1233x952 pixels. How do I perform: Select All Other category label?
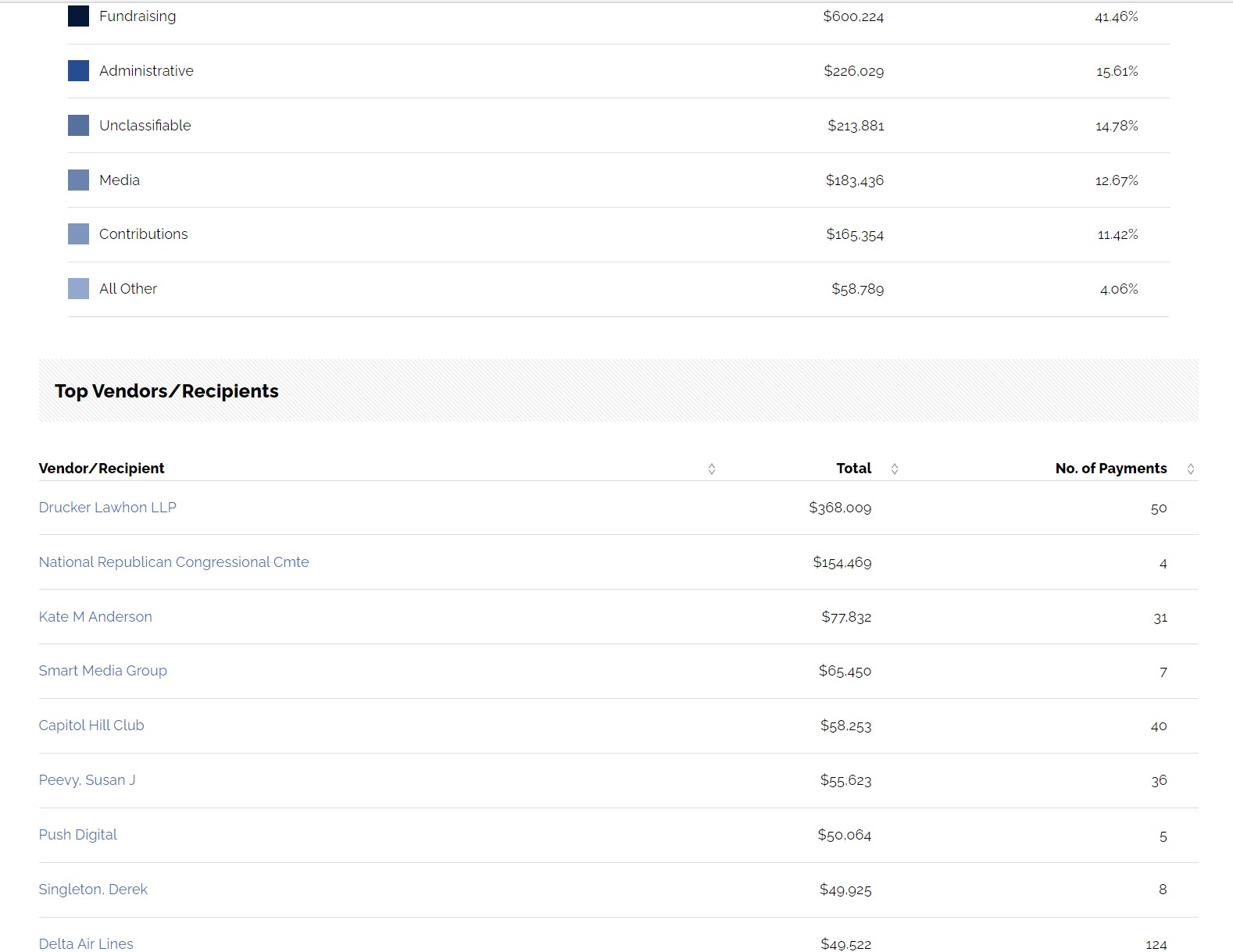coord(128,289)
